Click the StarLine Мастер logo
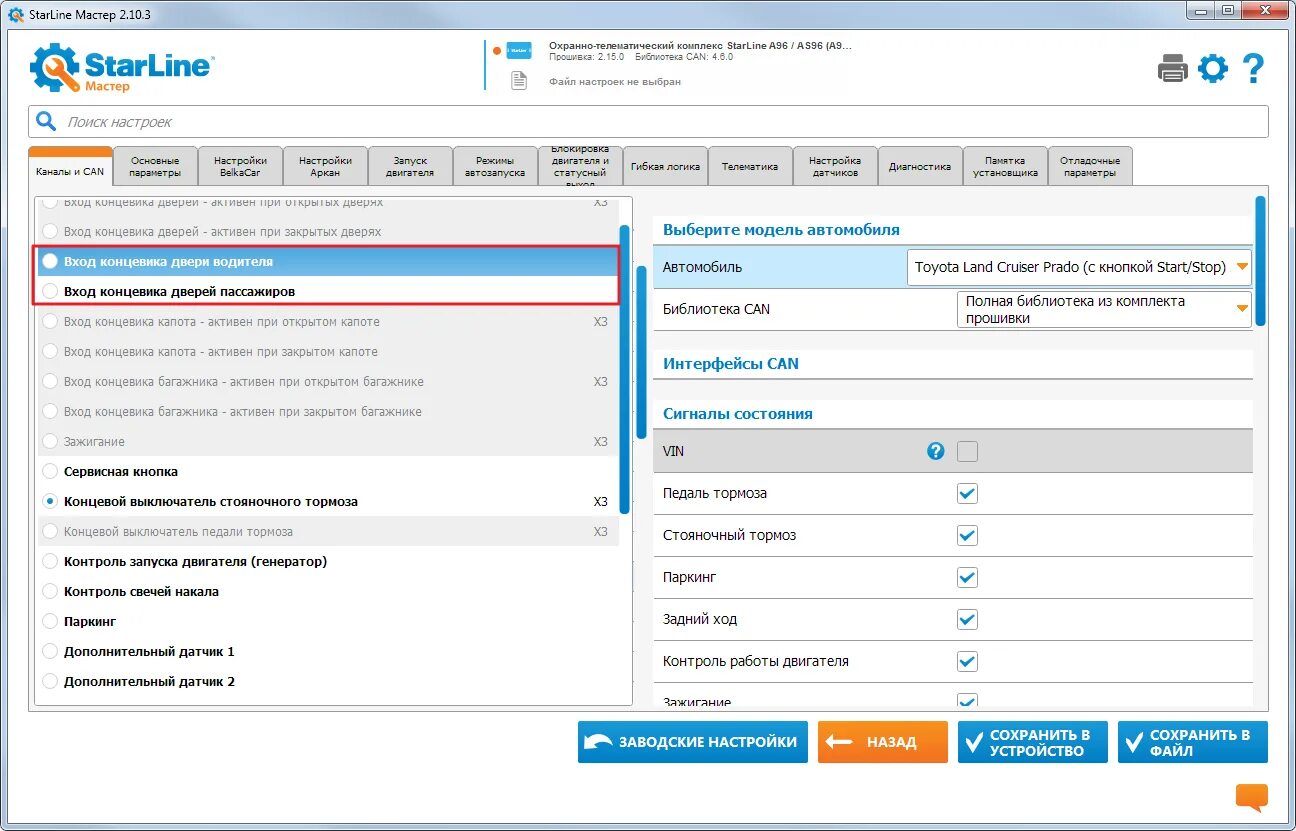 click(121, 68)
